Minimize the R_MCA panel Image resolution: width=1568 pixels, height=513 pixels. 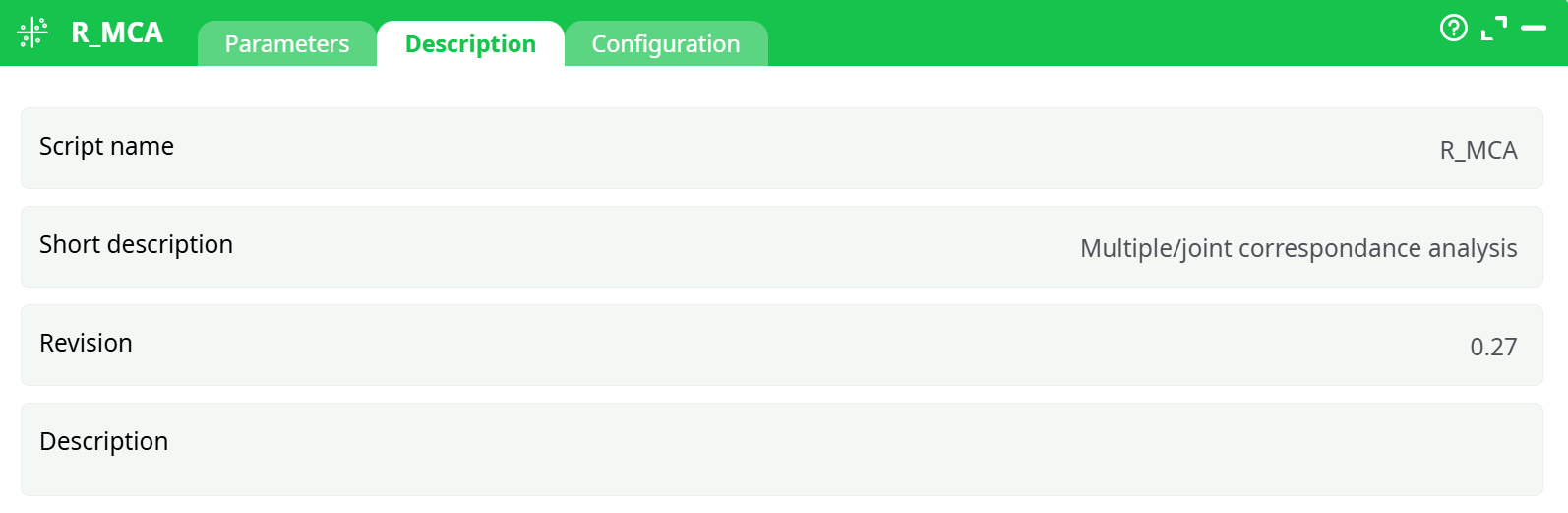point(1534,29)
